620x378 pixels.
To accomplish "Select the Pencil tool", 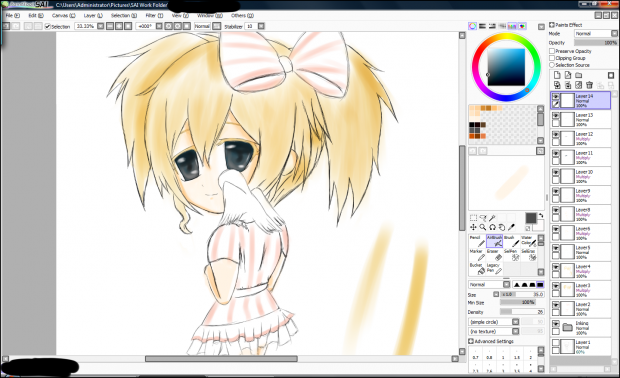I will [477, 241].
